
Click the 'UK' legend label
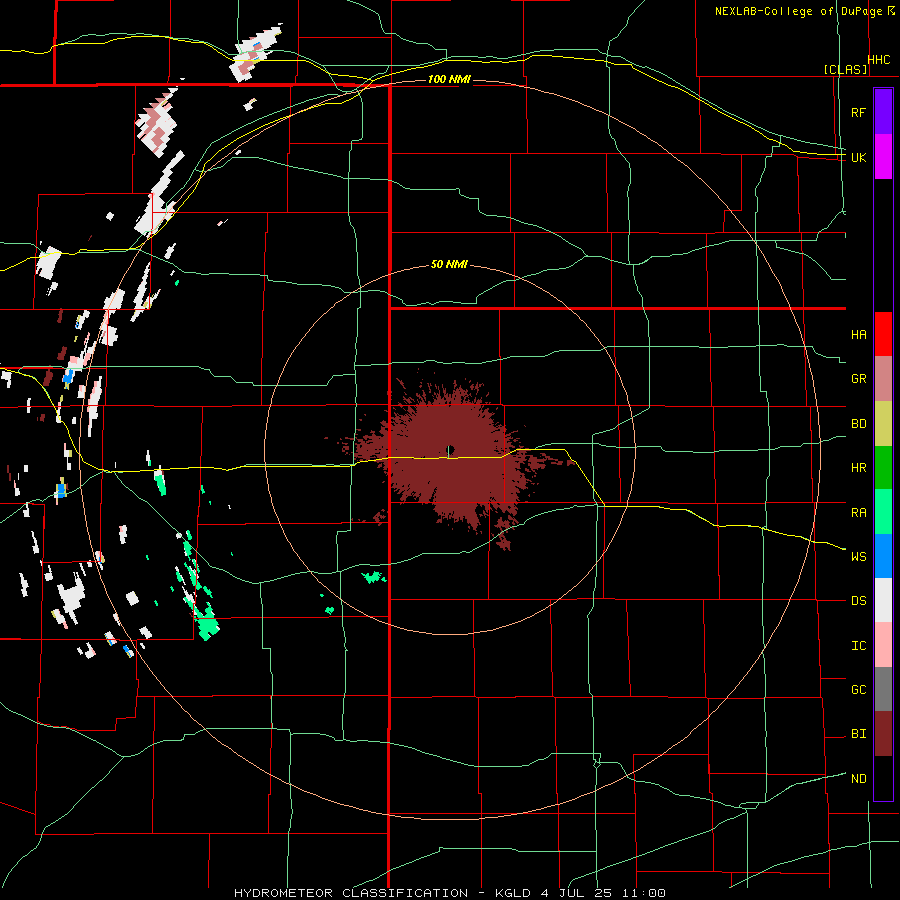point(858,157)
